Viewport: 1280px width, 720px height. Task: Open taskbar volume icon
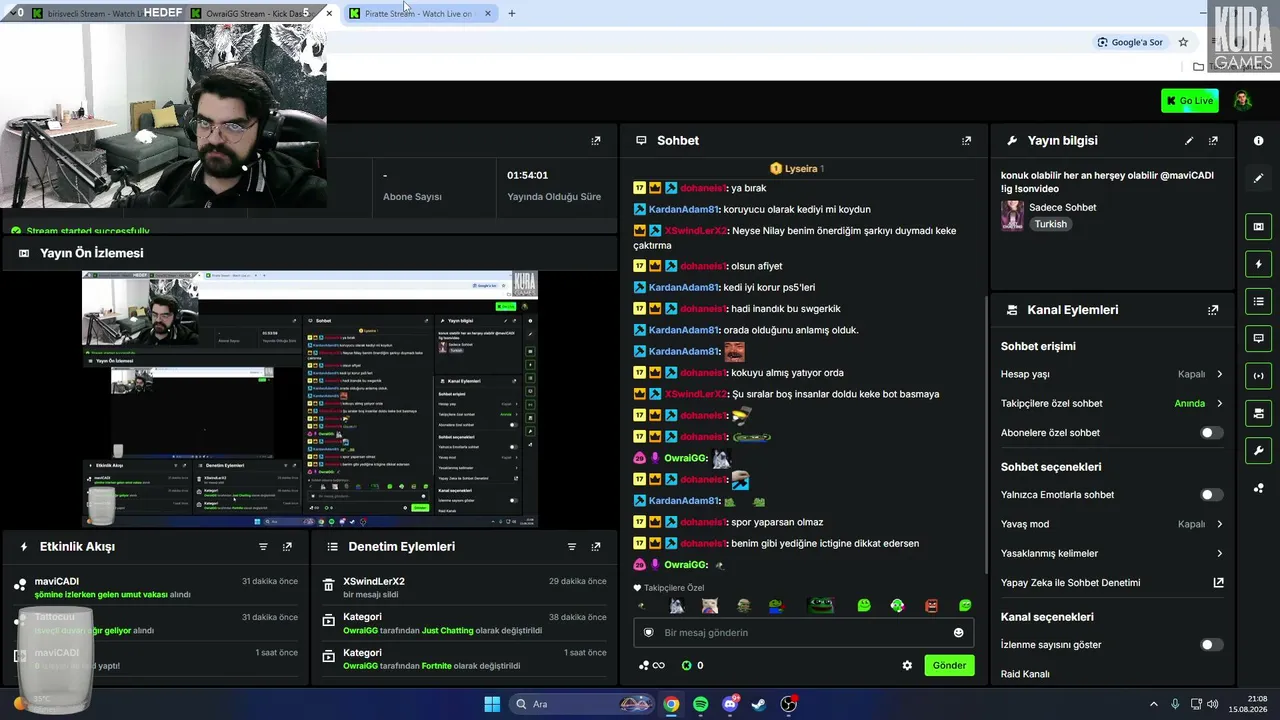(1212, 704)
